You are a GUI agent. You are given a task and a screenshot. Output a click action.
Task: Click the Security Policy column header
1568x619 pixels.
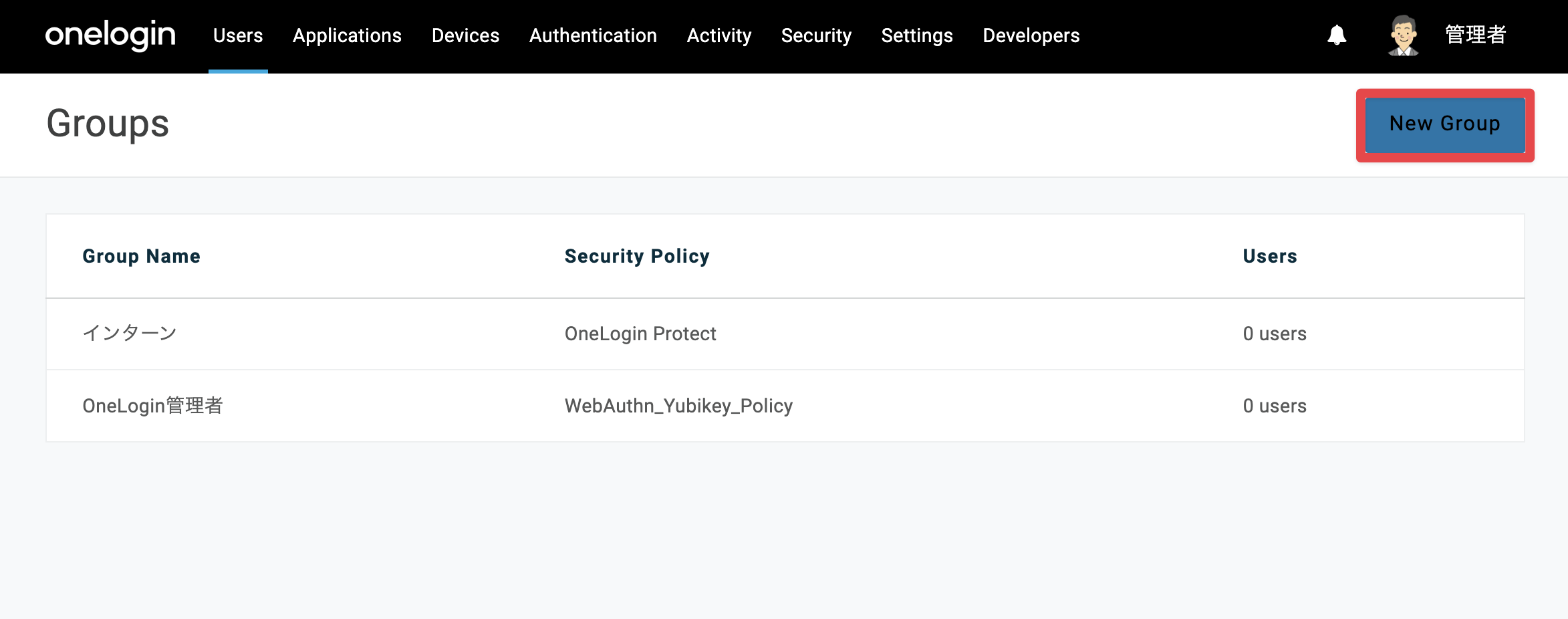(637, 256)
